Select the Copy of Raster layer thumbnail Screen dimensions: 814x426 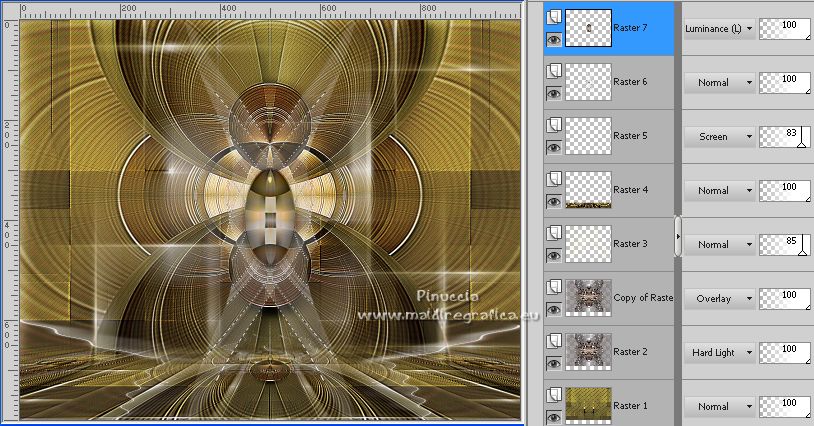coord(588,298)
